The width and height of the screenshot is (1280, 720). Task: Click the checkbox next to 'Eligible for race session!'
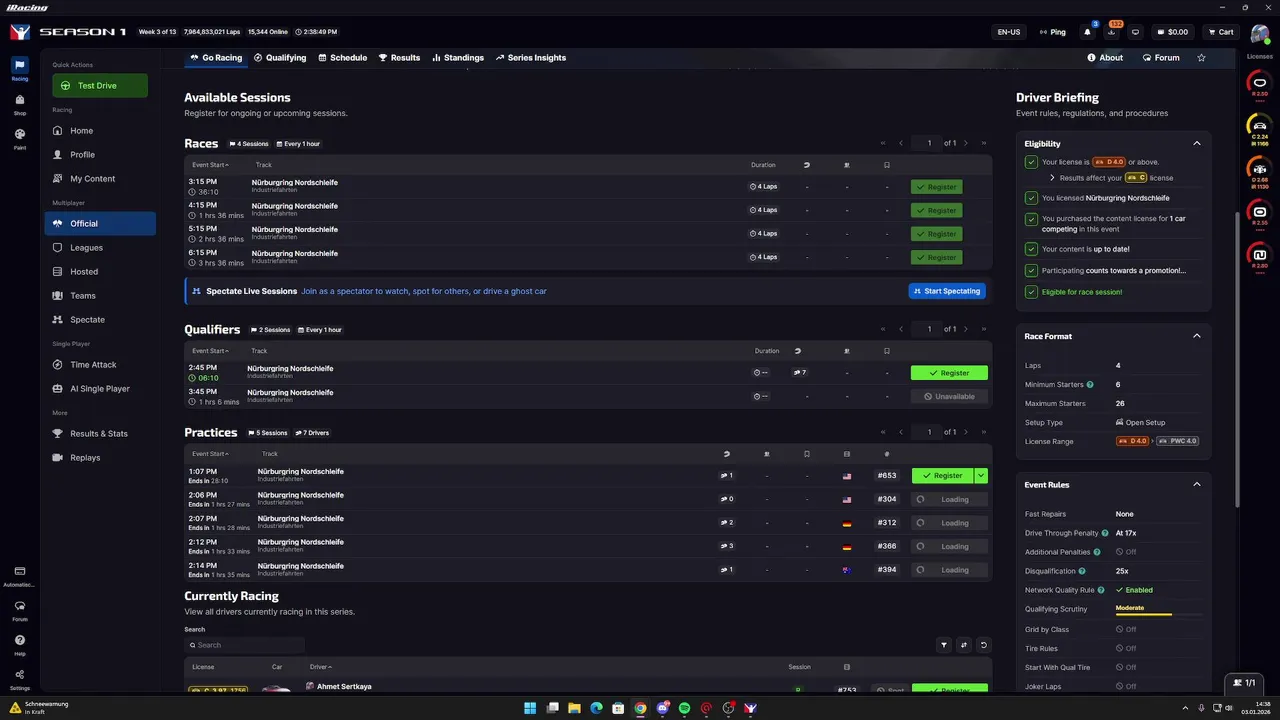pos(1031,292)
